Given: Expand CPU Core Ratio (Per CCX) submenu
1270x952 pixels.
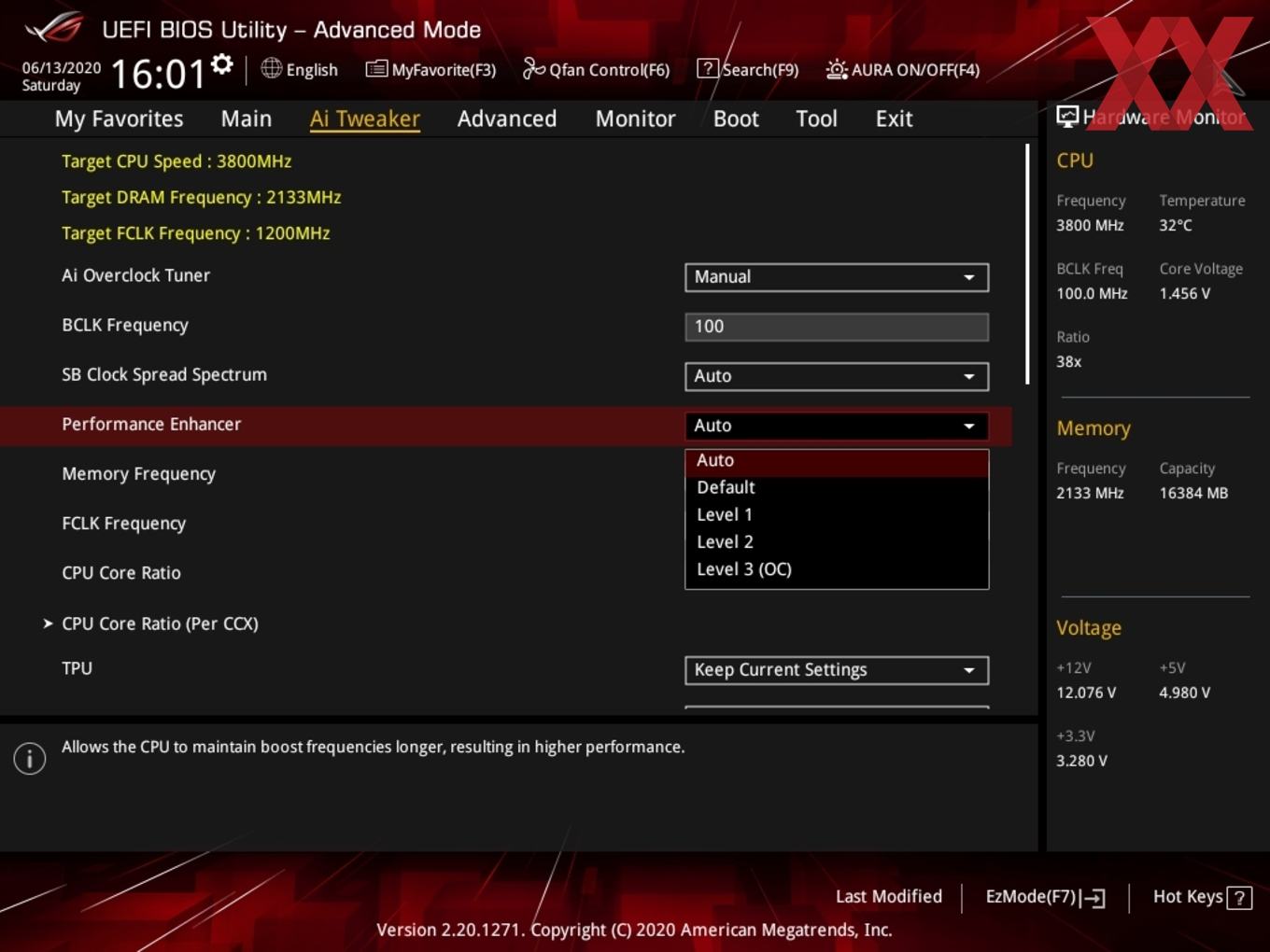Looking at the screenshot, I should point(150,623).
